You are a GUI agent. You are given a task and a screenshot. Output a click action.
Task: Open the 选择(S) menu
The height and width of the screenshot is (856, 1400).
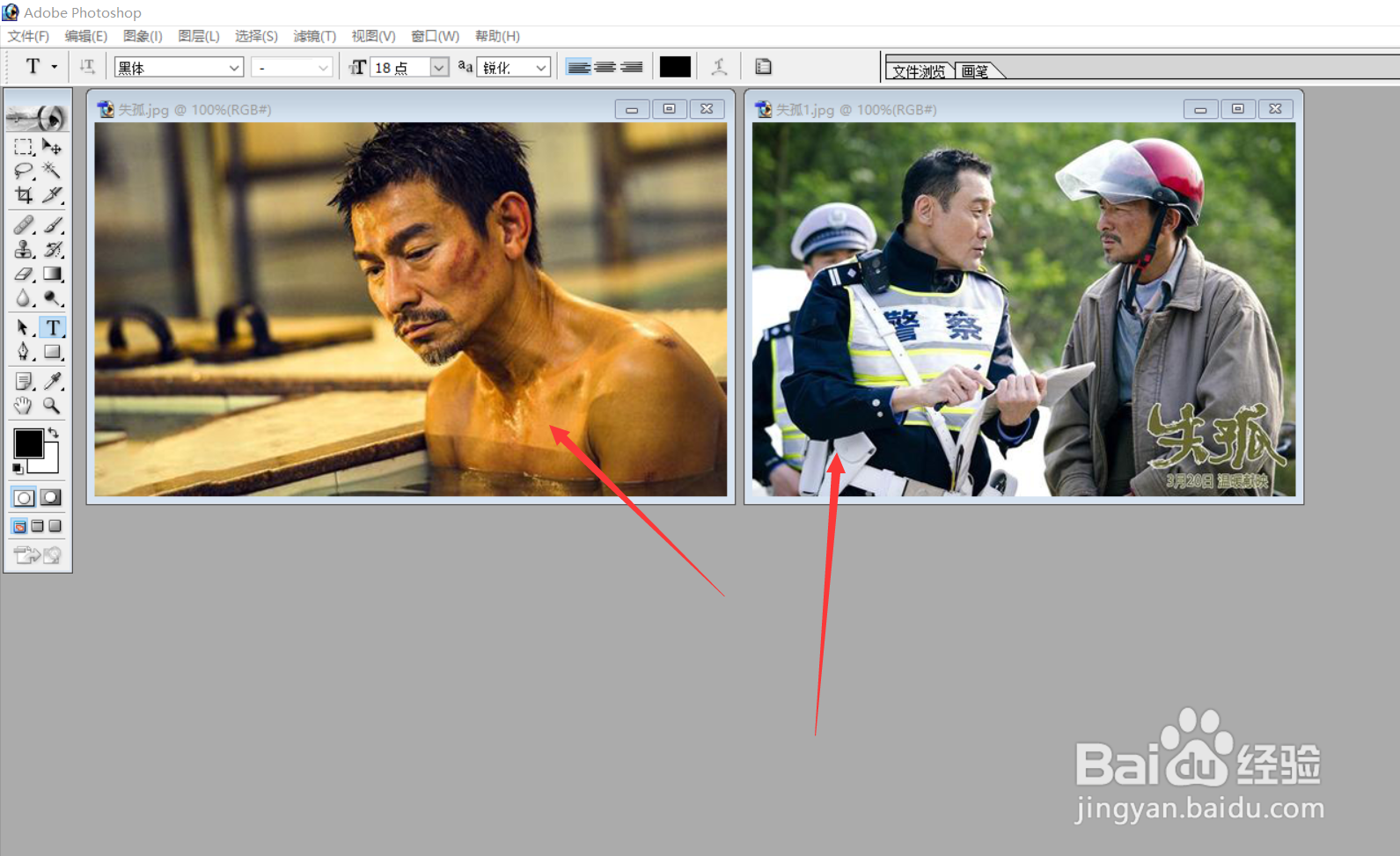256,36
